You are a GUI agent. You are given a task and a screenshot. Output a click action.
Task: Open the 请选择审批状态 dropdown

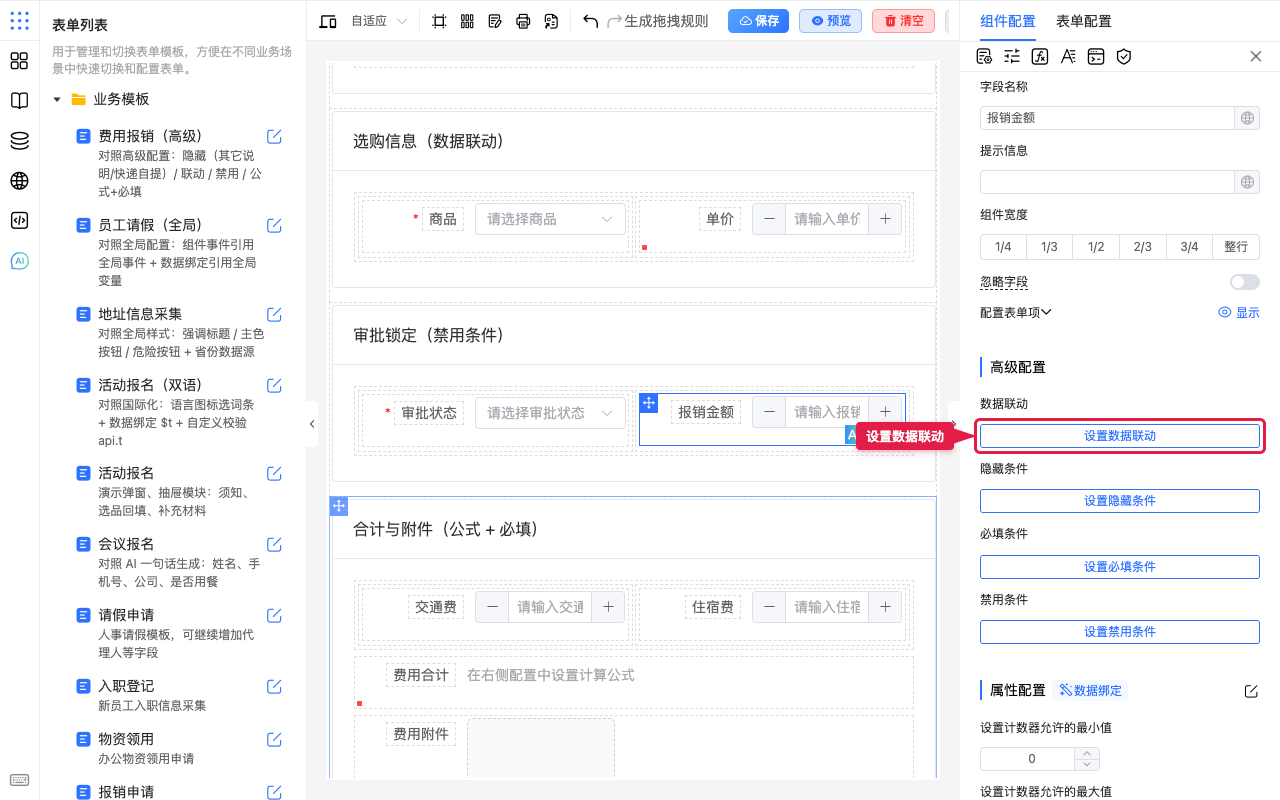(550, 412)
